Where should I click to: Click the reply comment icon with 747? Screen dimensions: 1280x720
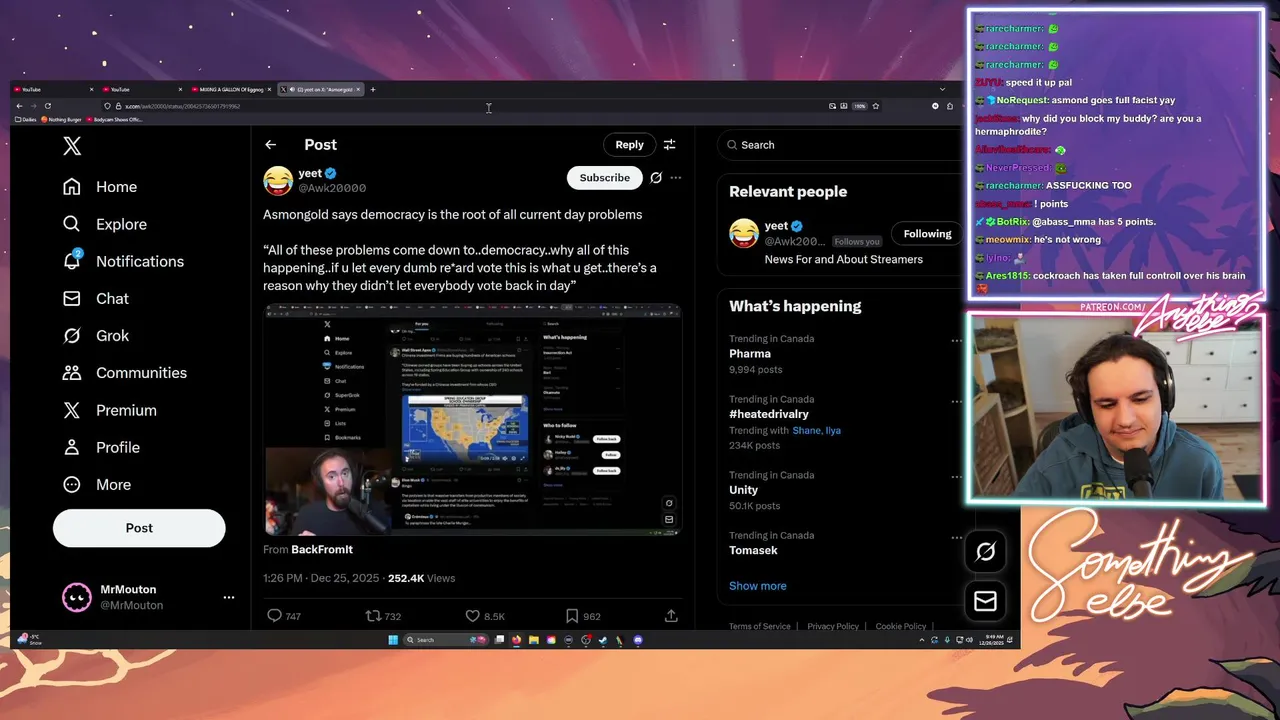coord(274,616)
